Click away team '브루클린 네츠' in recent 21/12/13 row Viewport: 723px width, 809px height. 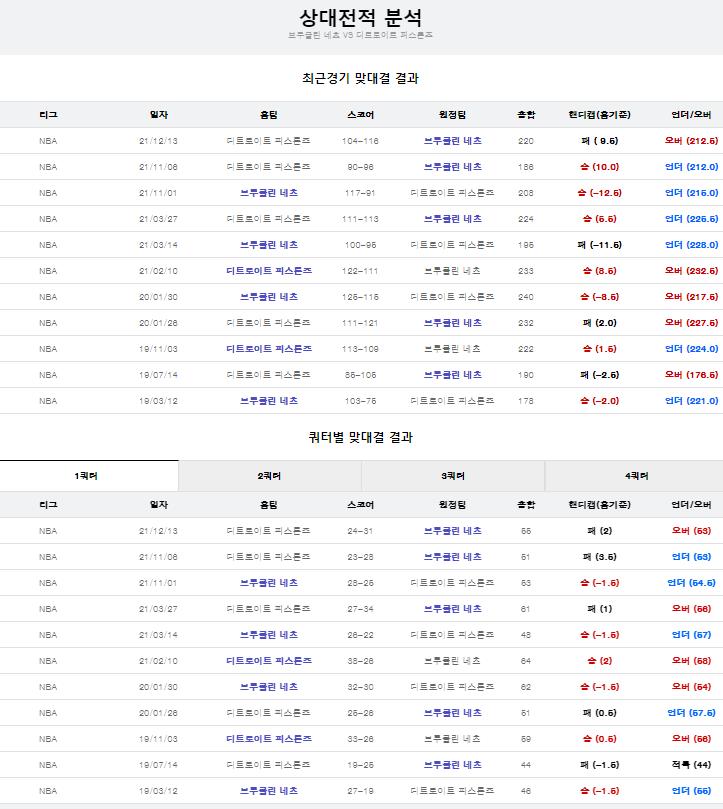[453, 141]
